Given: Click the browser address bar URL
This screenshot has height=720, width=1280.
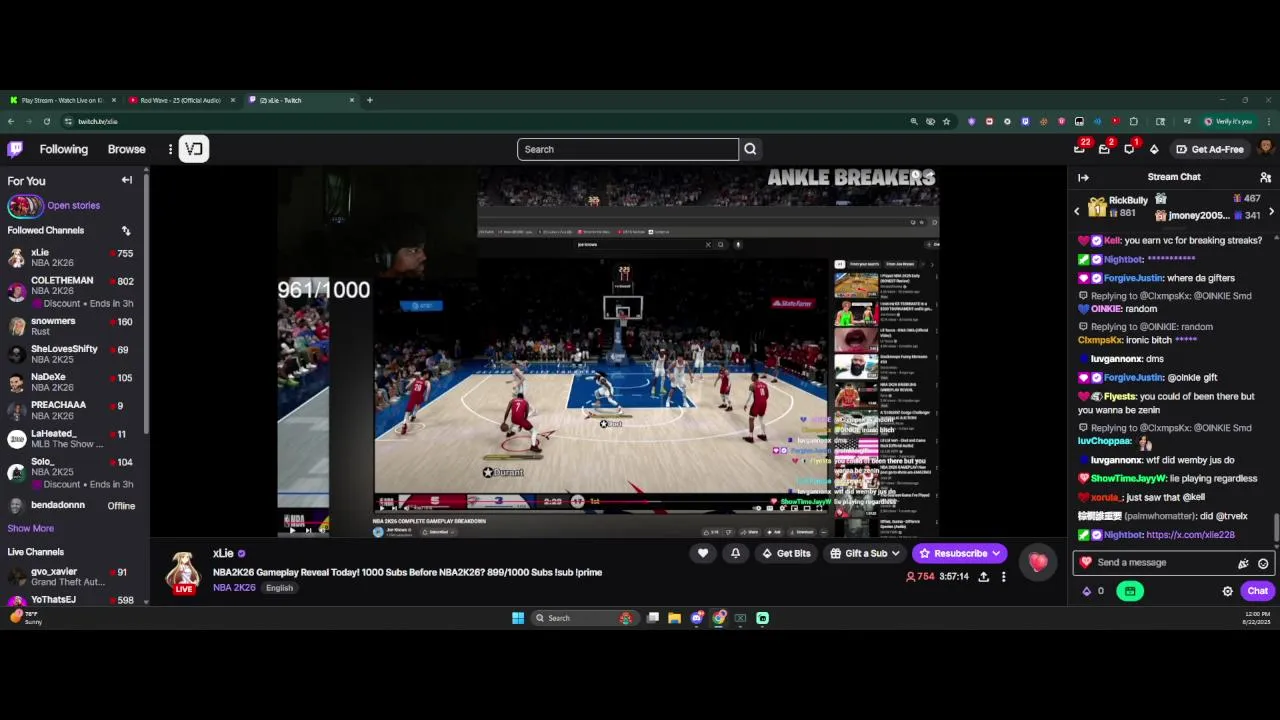Looking at the screenshot, I should 98,121.
